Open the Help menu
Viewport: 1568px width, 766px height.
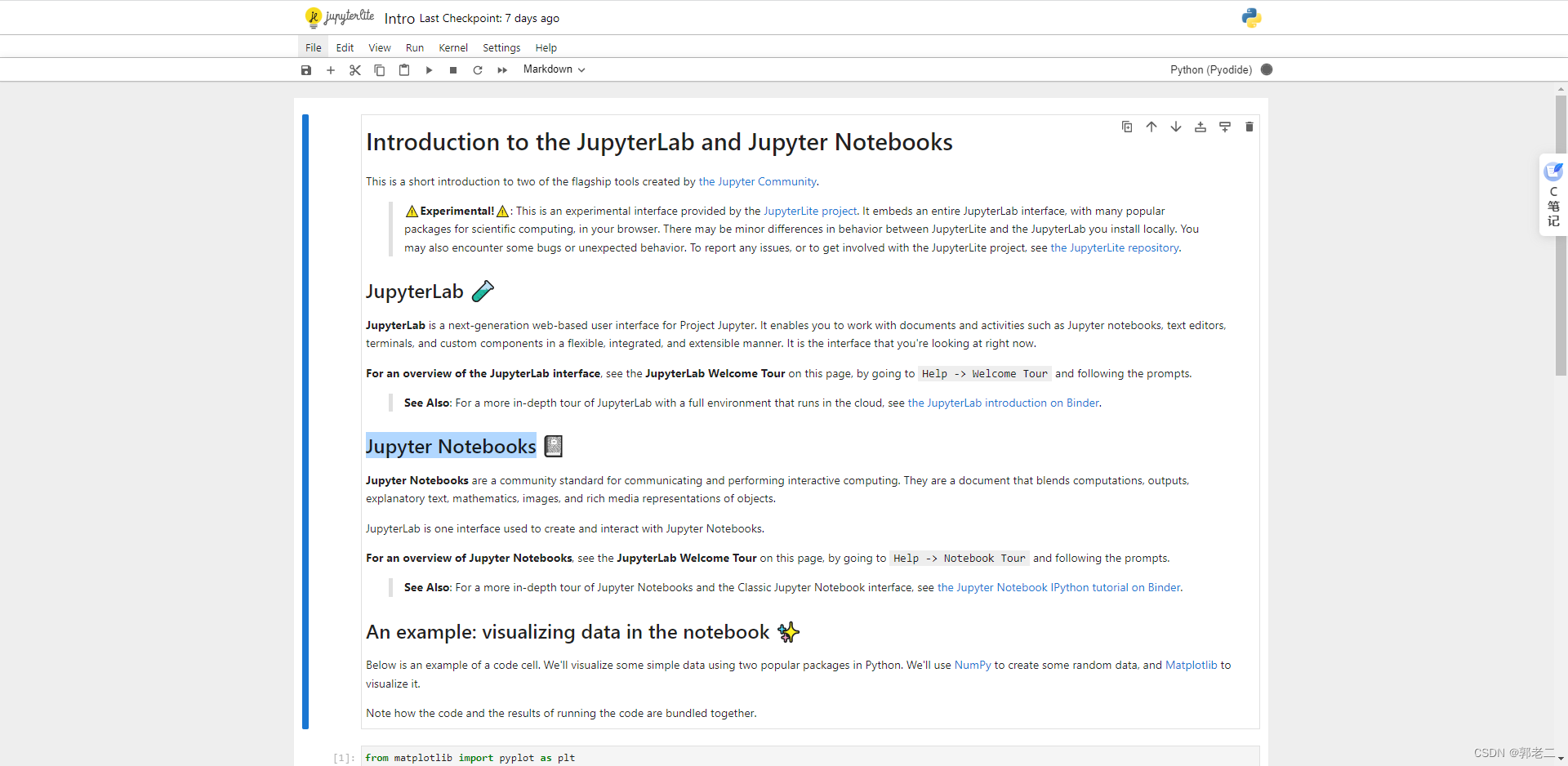coord(546,47)
